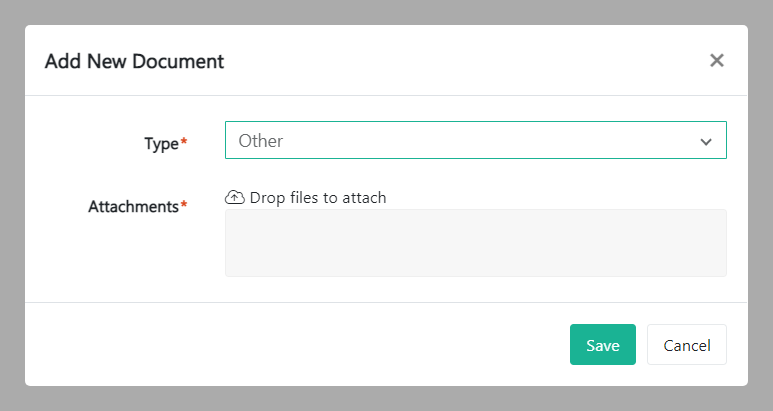Click empty footer space left of Save
The width and height of the screenshot is (773, 411).
300,345
